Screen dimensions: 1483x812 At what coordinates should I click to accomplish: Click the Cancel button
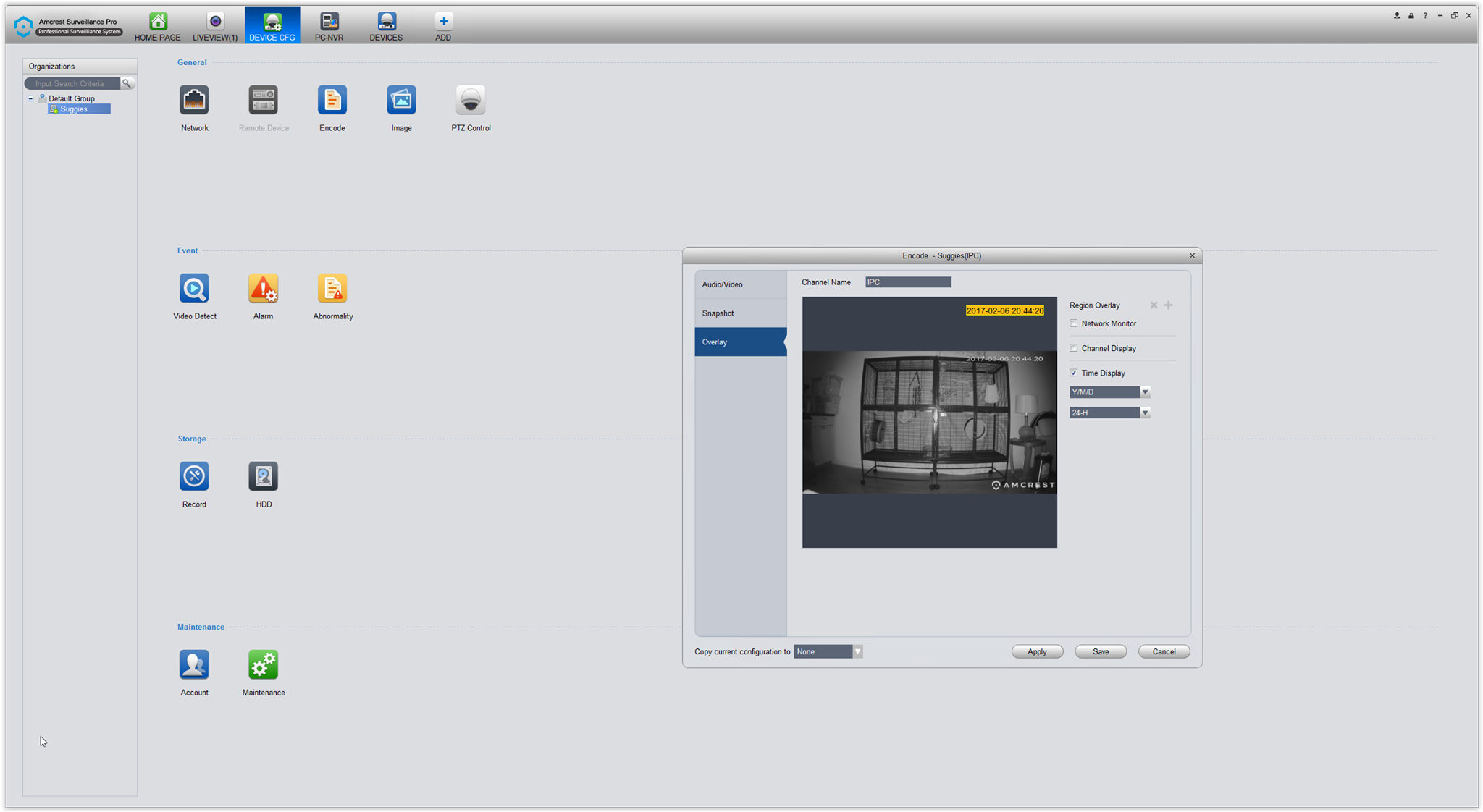coord(1164,651)
